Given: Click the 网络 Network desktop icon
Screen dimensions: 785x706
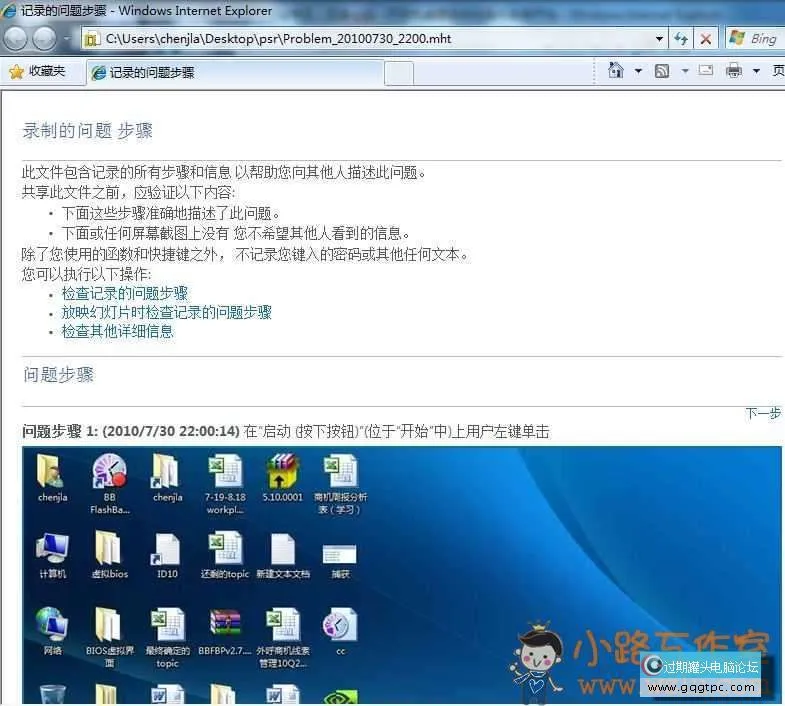Looking at the screenshot, I should coord(52,631).
